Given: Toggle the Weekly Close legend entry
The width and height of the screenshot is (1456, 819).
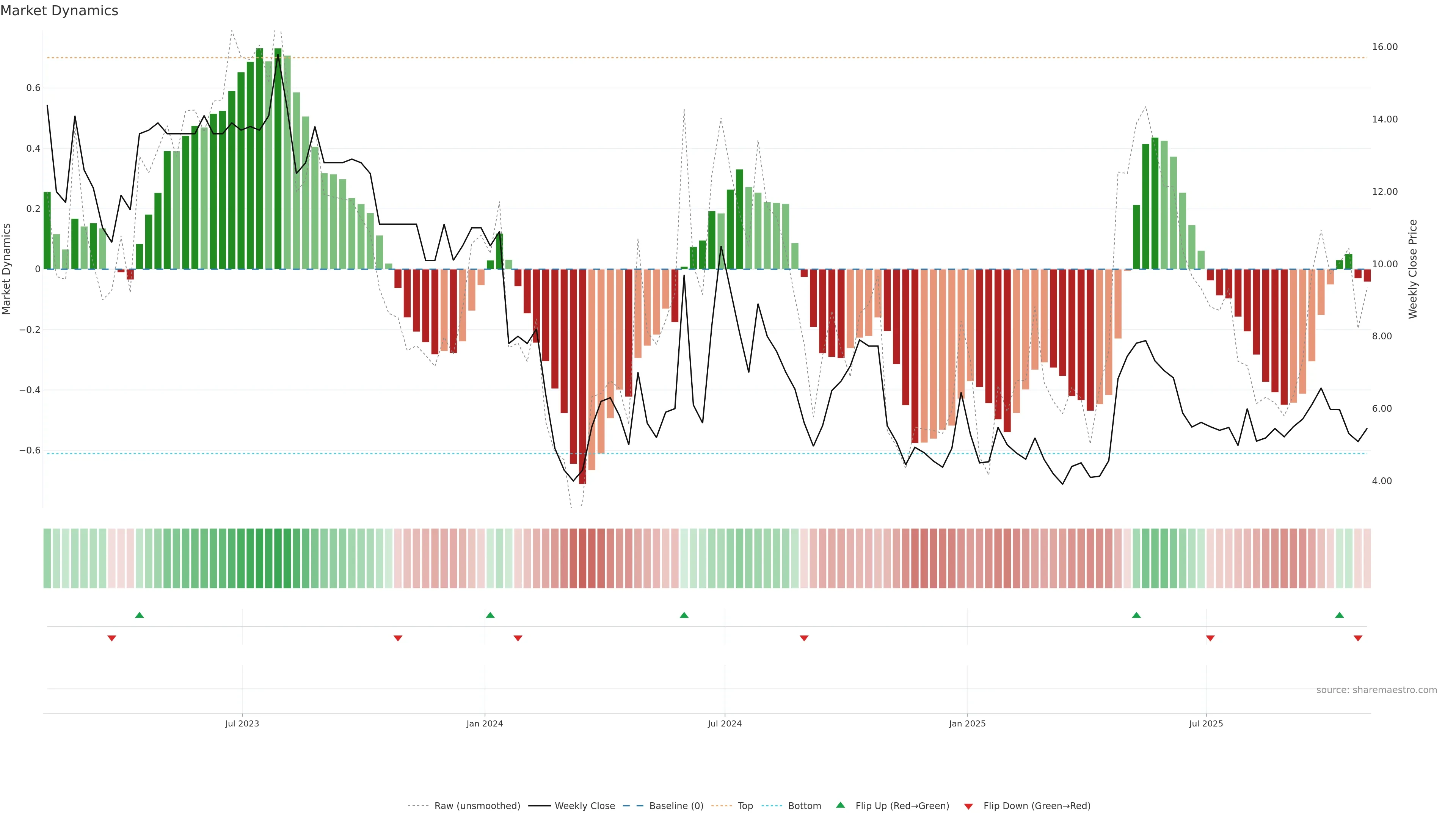Looking at the screenshot, I should point(584,806).
